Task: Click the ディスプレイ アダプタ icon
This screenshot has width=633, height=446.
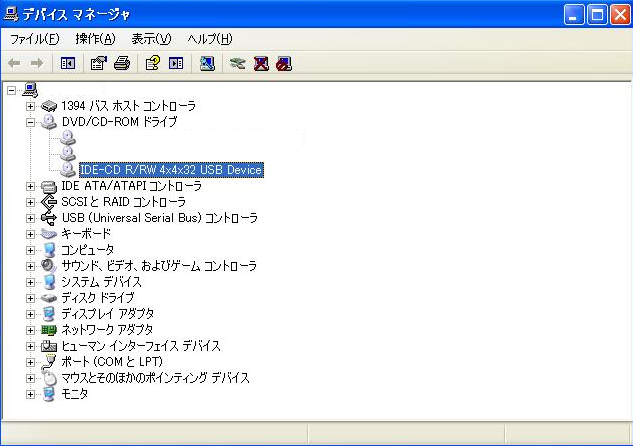Action: tap(49, 314)
